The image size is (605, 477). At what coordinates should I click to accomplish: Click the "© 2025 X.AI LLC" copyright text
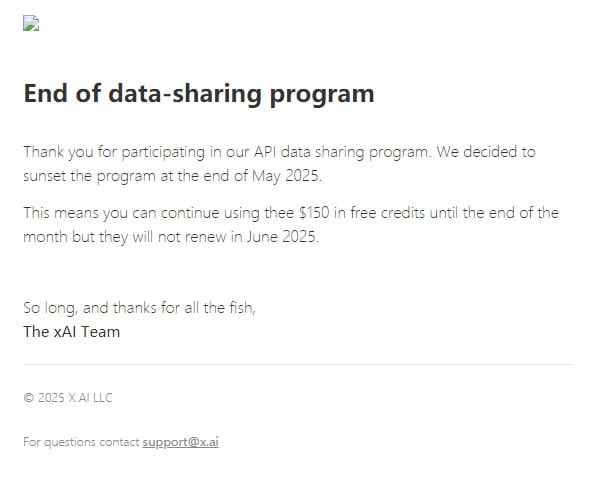click(x=68, y=398)
